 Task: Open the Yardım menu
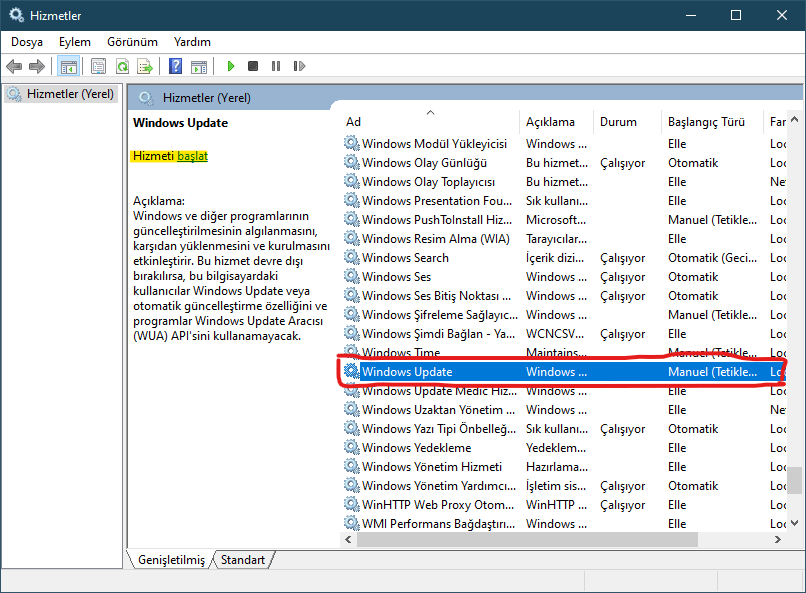point(192,42)
